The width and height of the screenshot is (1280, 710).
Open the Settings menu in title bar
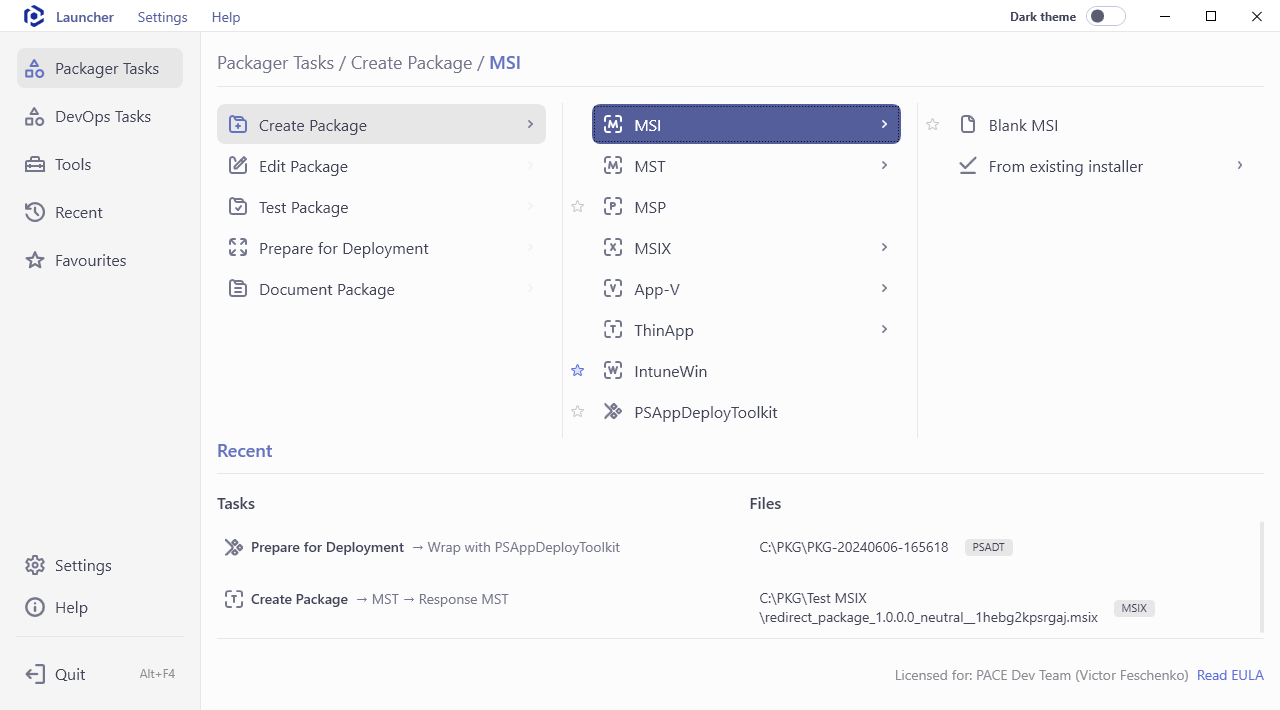click(162, 17)
